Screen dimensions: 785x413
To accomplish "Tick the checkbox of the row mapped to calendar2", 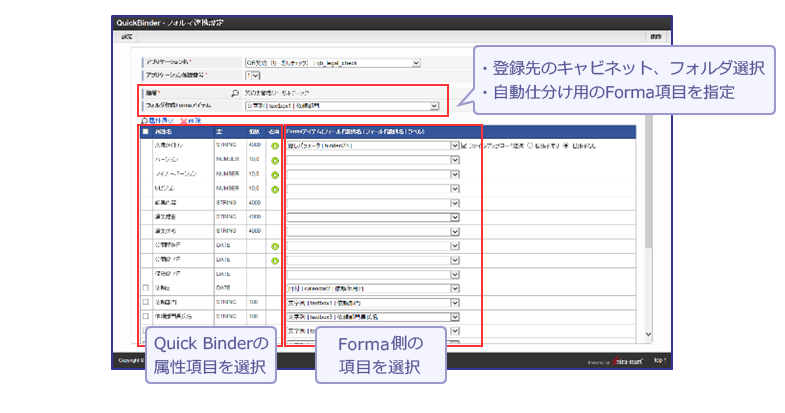I will (146, 288).
